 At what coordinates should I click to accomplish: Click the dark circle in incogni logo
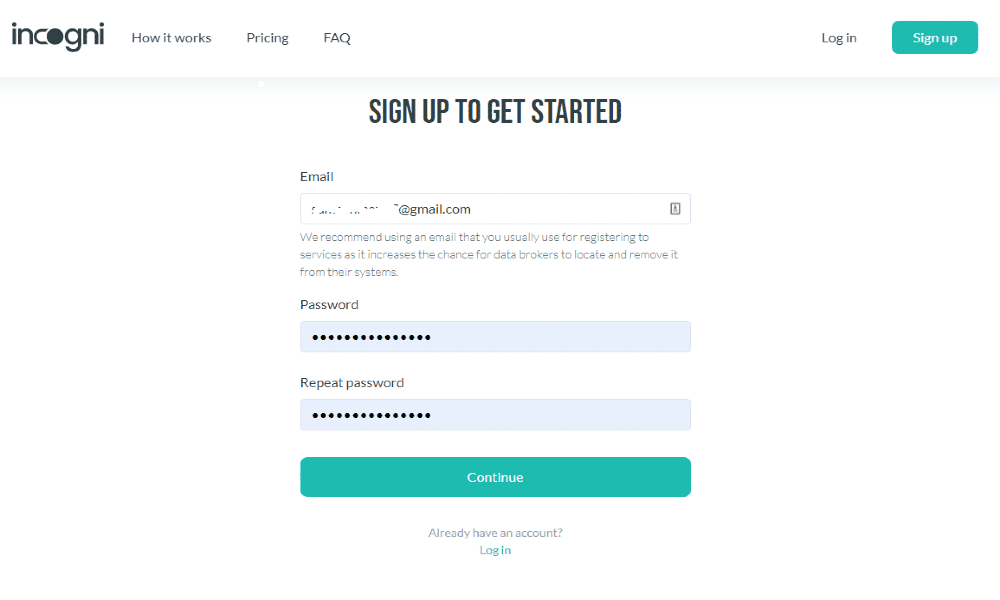click(x=55, y=37)
